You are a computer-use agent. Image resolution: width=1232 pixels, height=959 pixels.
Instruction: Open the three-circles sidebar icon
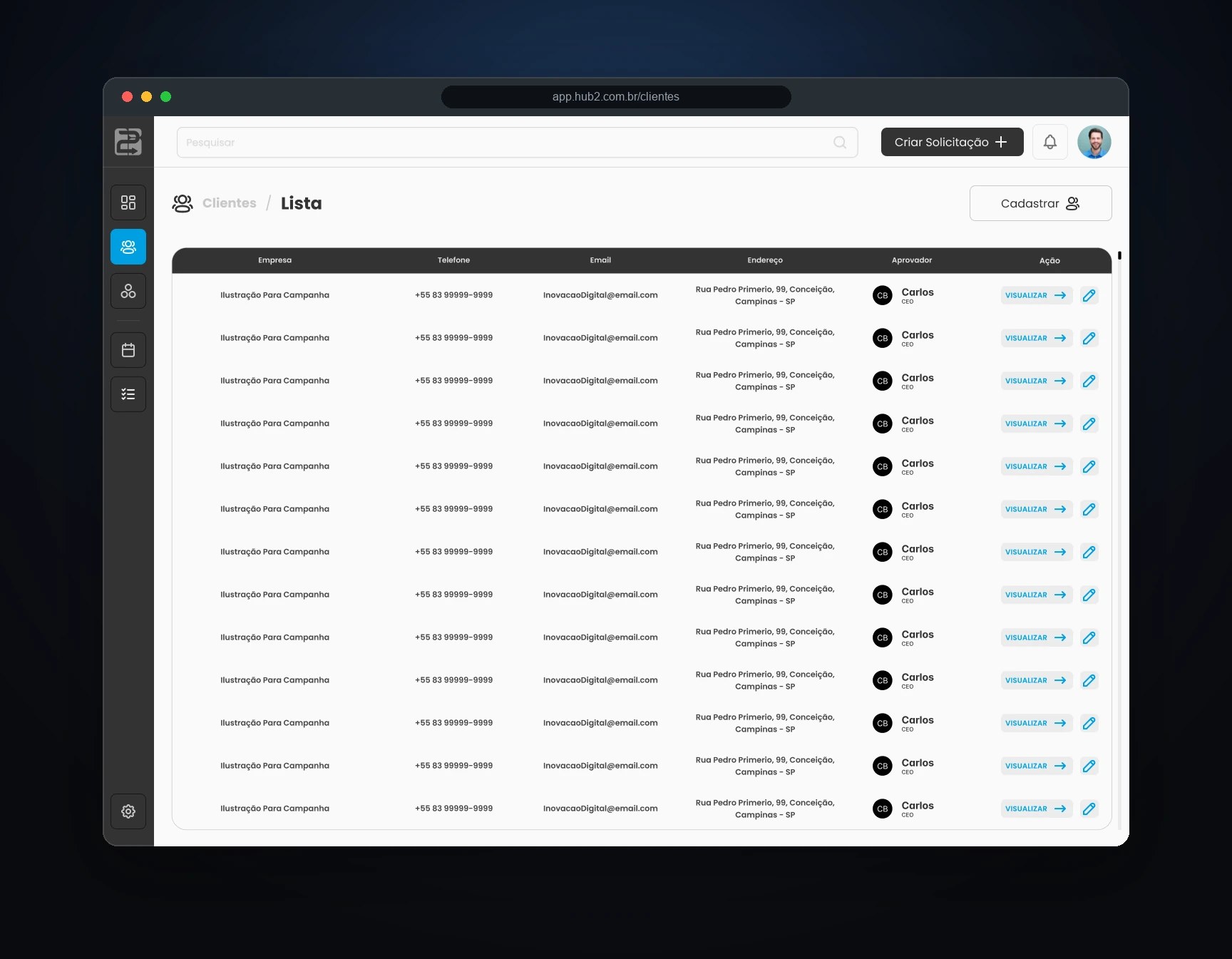tap(128, 291)
